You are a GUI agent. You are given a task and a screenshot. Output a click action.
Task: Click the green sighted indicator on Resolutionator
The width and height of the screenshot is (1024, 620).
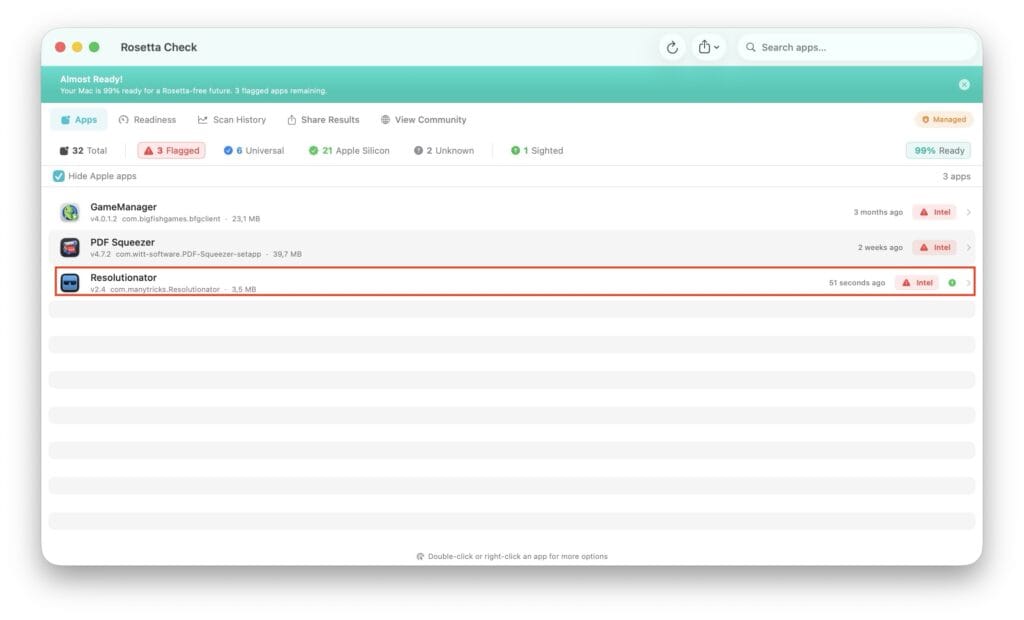(x=952, y=283)
